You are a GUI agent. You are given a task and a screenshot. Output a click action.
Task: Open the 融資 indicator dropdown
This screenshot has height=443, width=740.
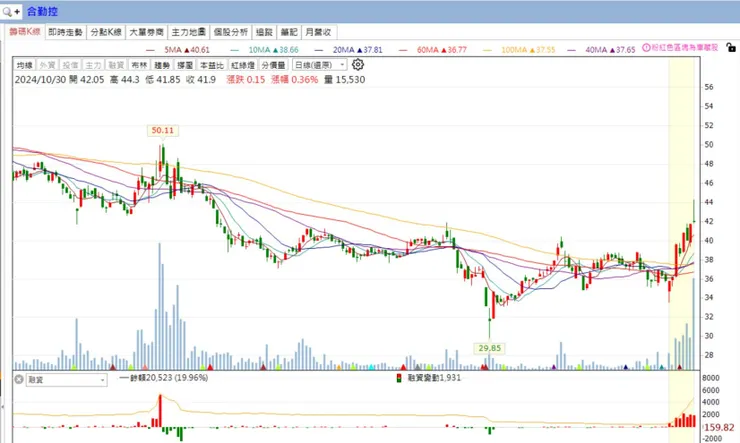pyautogui.click(x=67, y=380)
